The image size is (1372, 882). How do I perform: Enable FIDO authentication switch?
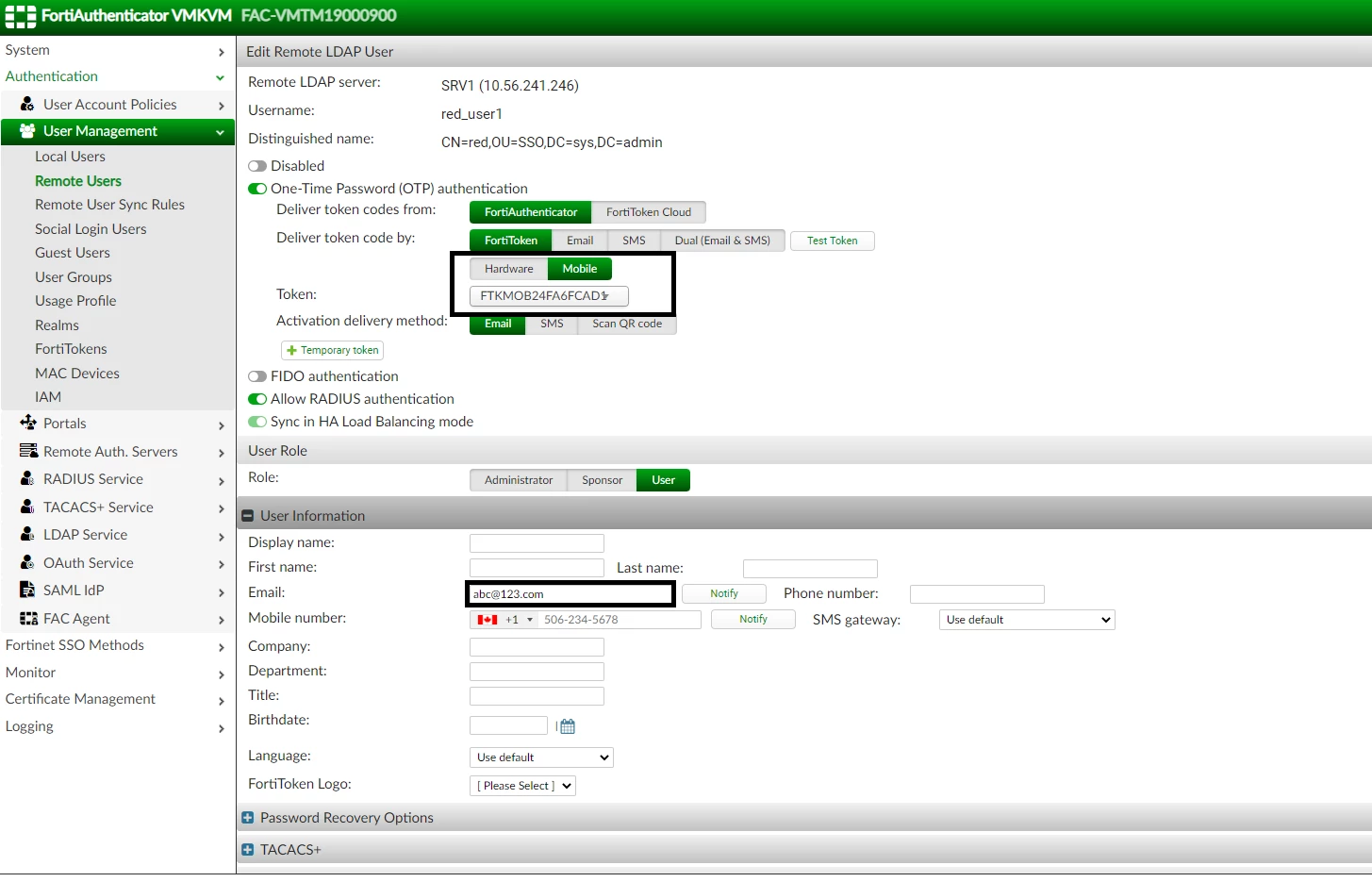point(256,376)
